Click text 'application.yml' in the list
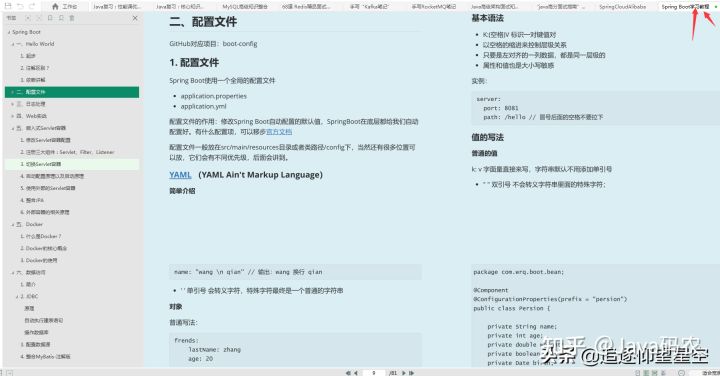The height and width of the screenshot is (376, 720). click(x=203, y=106)
